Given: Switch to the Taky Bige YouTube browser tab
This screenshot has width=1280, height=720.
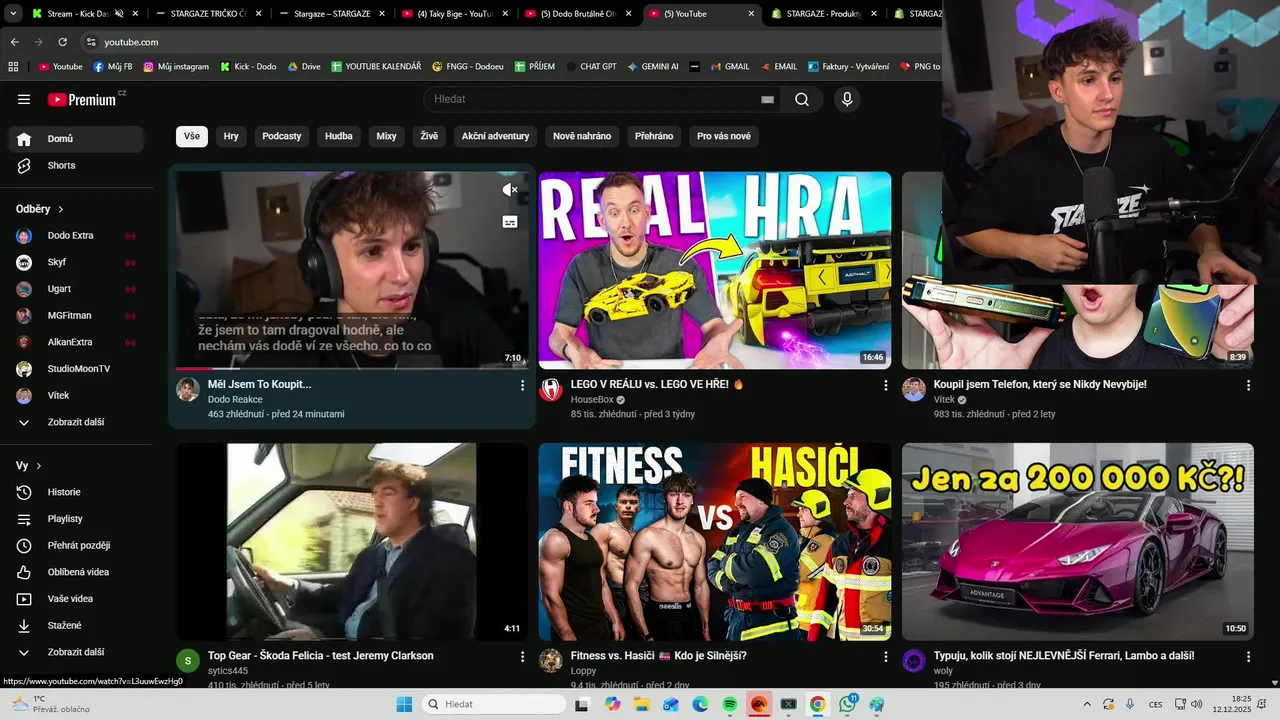Looking at the screenshot, I should coord(456,14).
